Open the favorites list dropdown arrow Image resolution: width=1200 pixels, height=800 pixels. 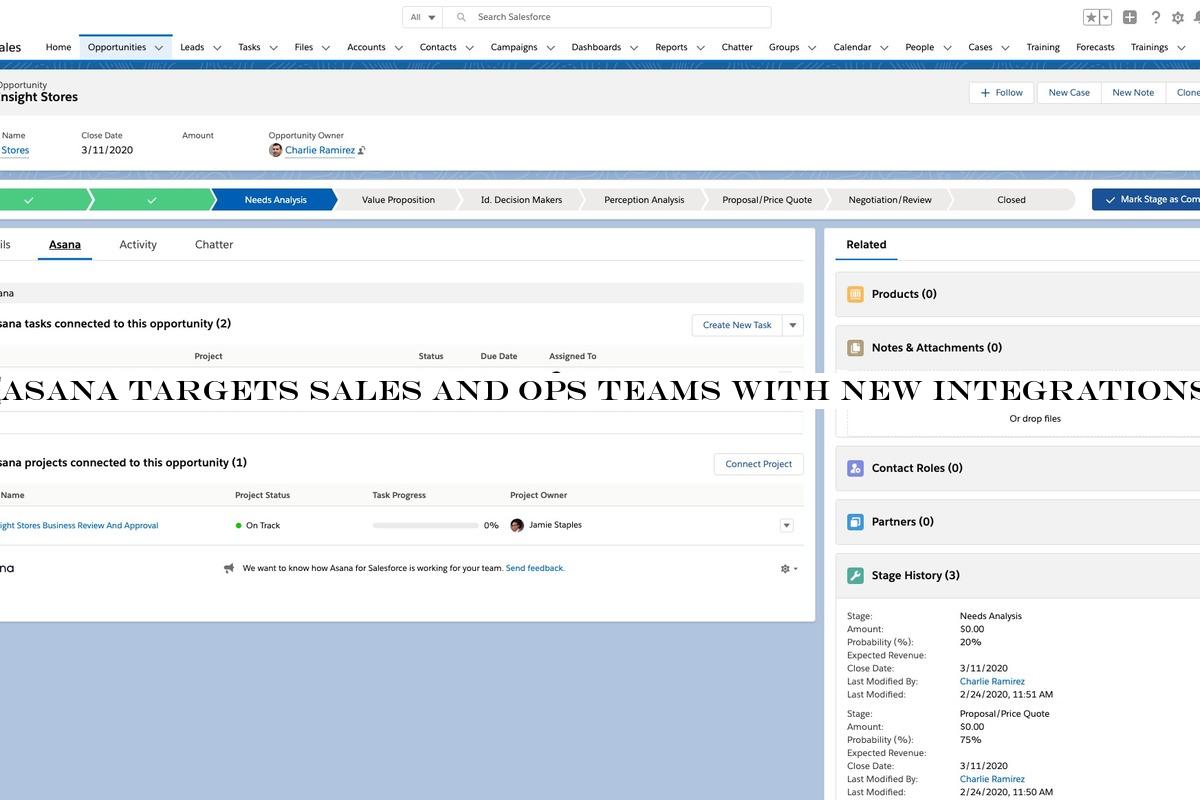(1106, 17)
